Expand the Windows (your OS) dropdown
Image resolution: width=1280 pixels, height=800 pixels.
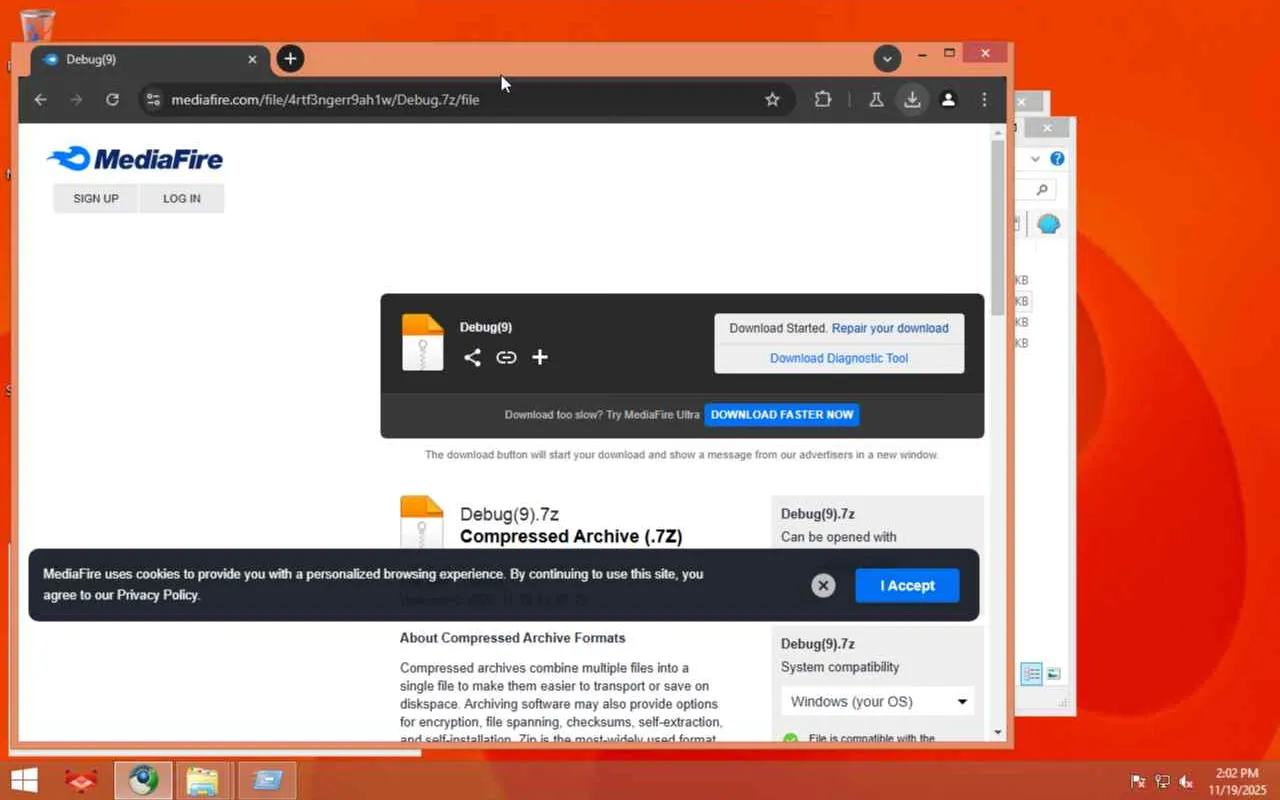877,702
